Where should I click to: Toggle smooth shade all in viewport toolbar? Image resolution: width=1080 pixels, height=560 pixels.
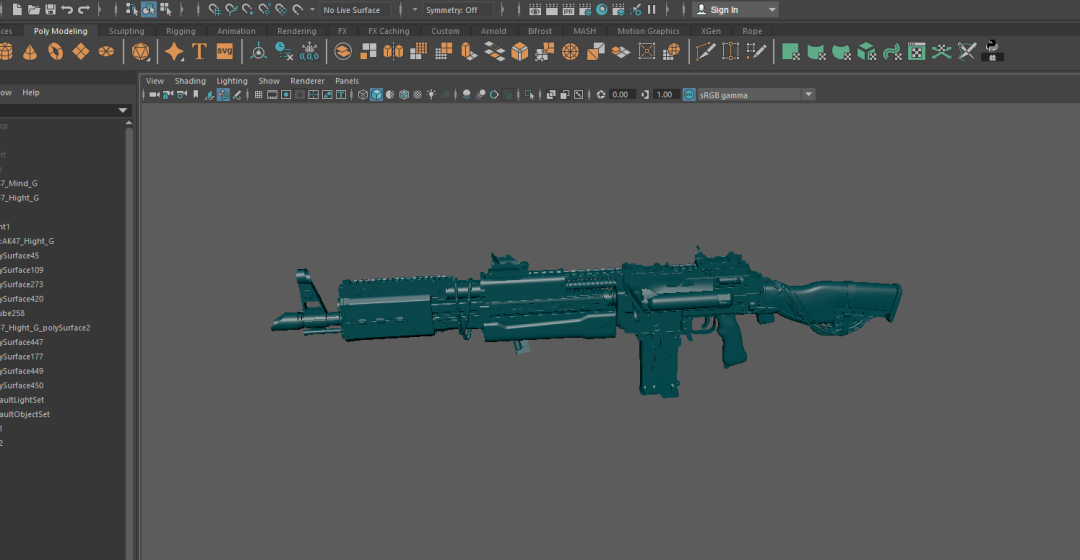click(376, 95)
